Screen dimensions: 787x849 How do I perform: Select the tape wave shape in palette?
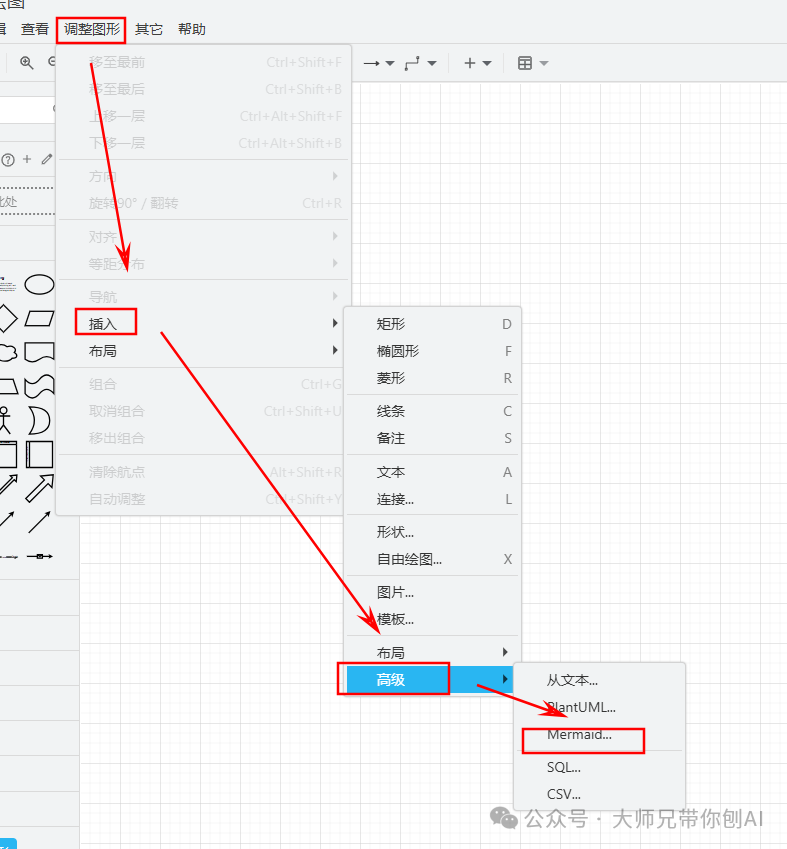click(40, 386)
